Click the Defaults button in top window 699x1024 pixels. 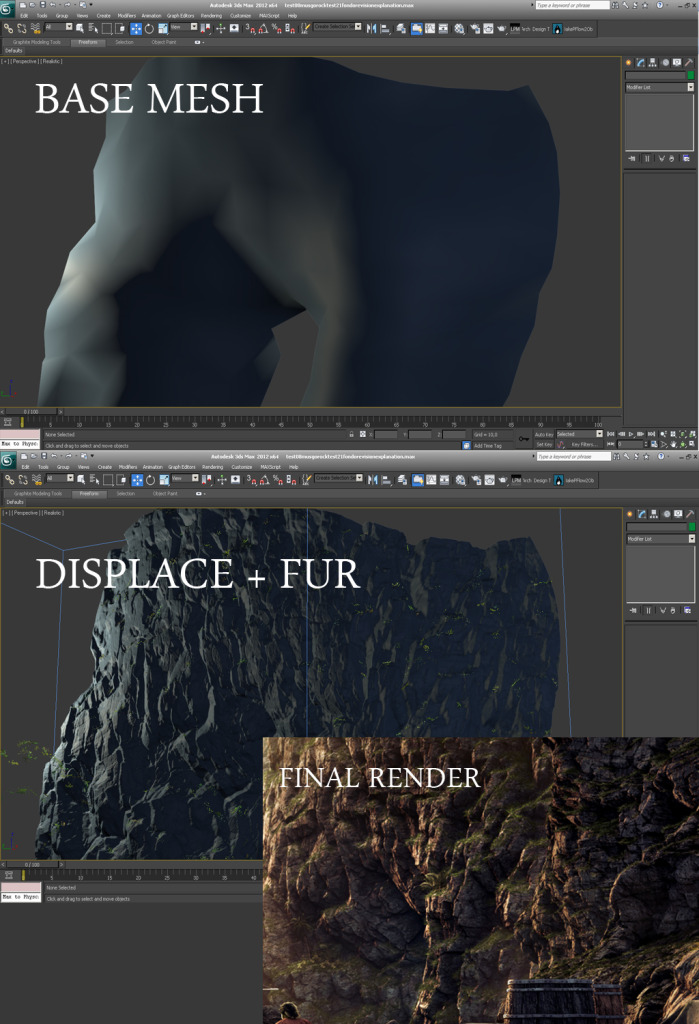pyautogui.click(x=14, y=50)
